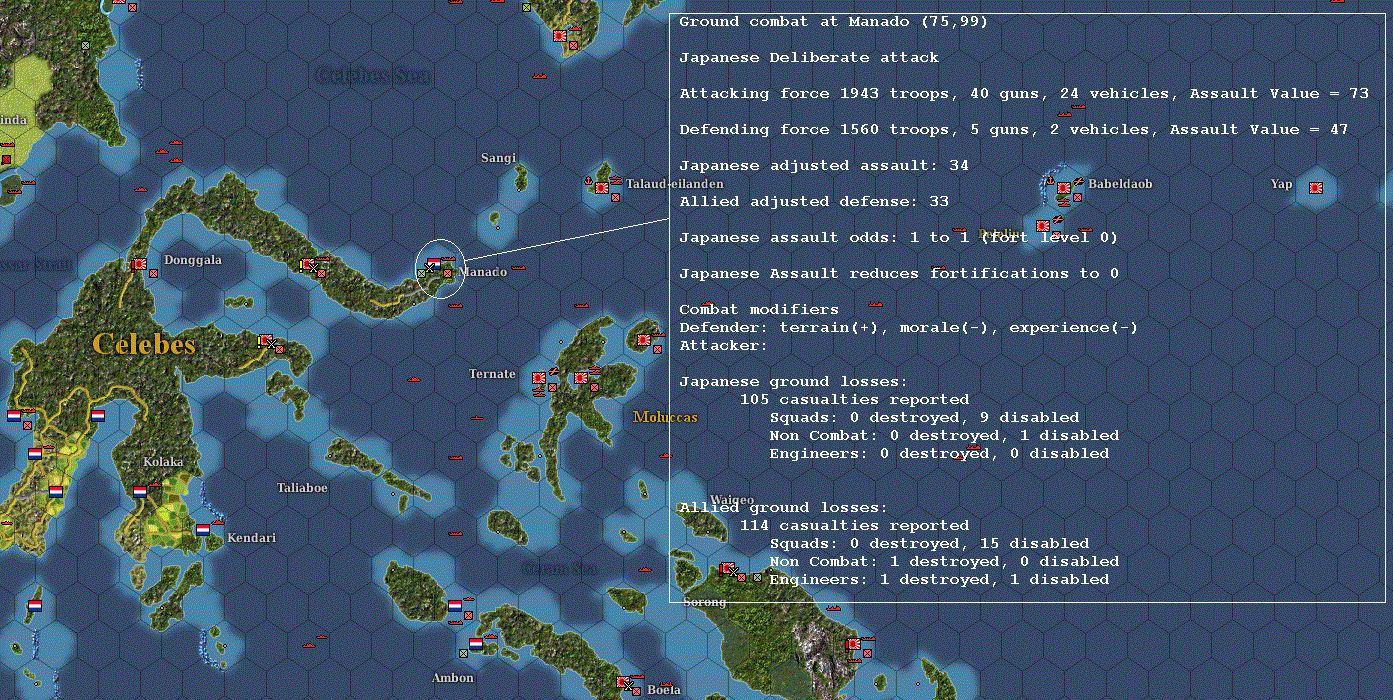
Task: Click the red enemy unit square beside Donggala flag
Action: click(x=153, y=272)
